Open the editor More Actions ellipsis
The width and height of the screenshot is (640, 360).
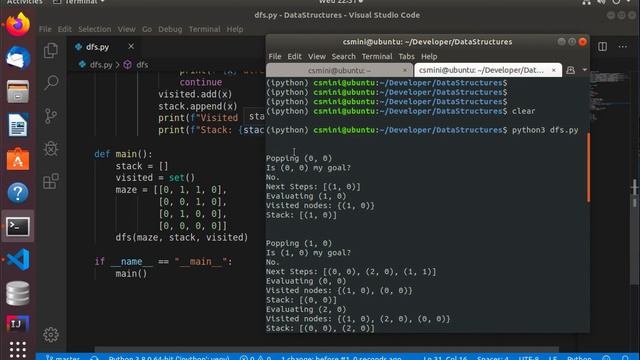pyautogui.click(x=622, y=47)
